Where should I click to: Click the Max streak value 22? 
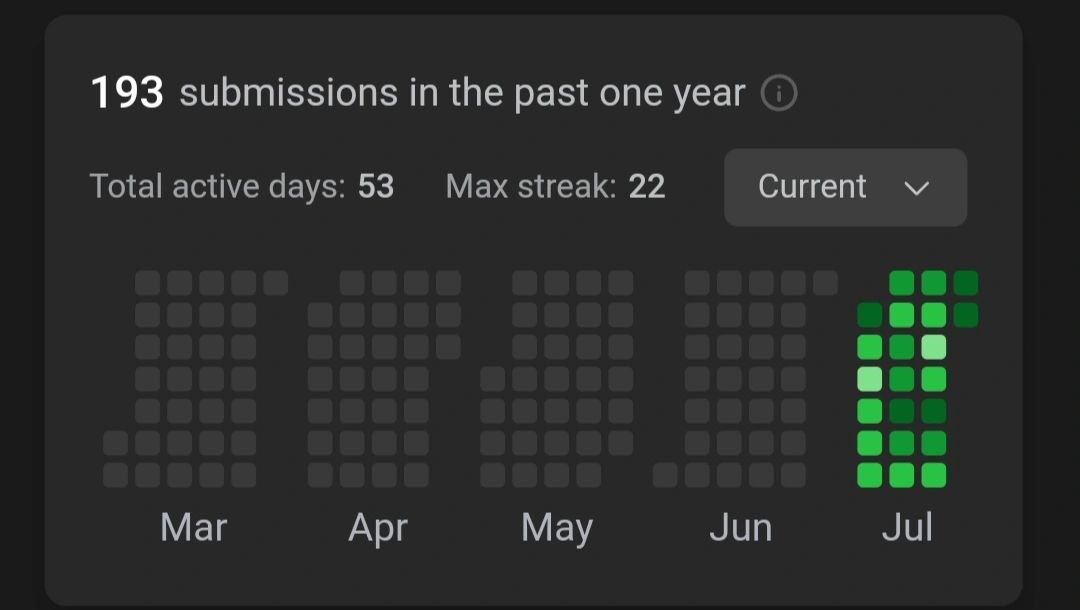click(647, 187)
